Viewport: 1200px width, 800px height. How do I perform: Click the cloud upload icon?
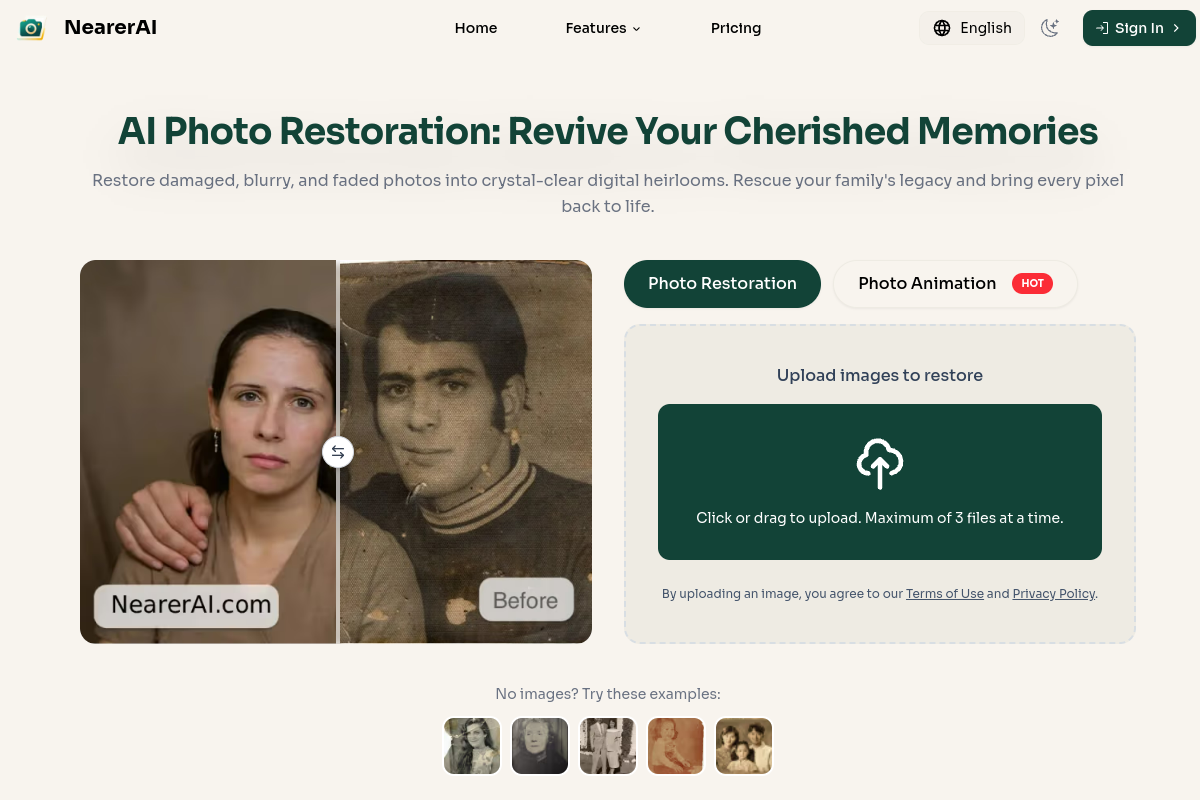[880, 463]
